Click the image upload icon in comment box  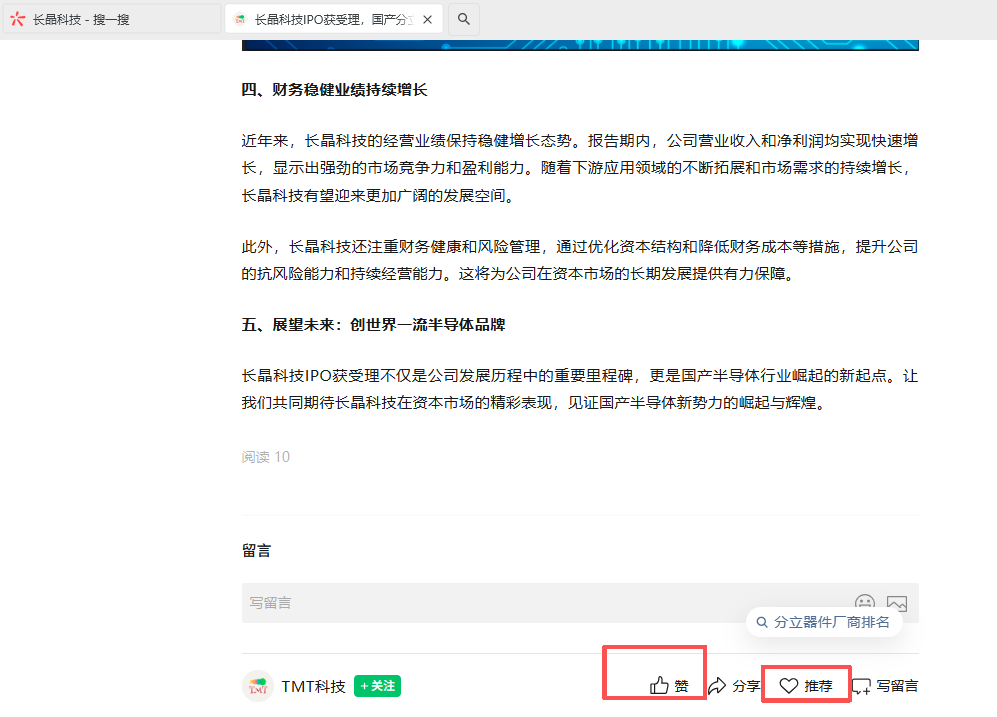click(897, 603)
